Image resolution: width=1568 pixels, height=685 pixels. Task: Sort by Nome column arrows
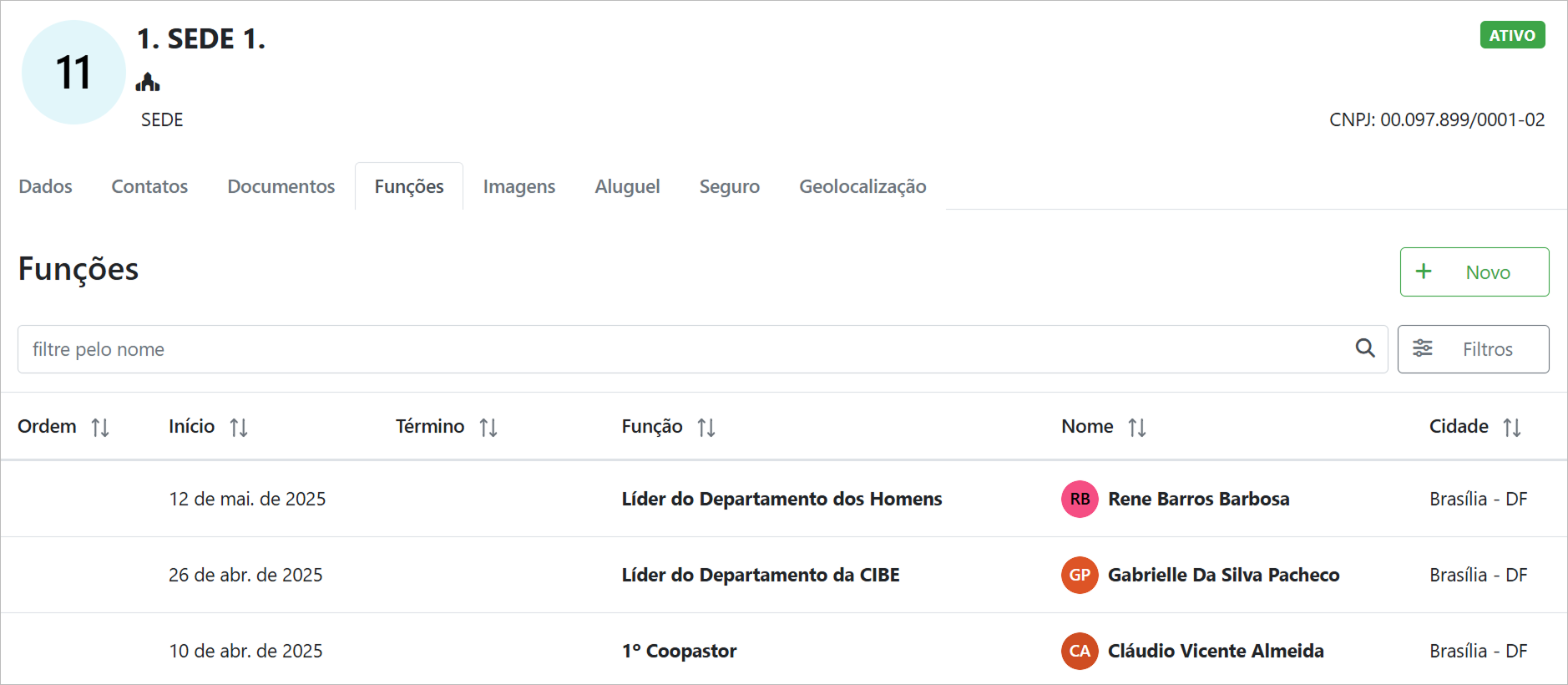click(1137, 428)
